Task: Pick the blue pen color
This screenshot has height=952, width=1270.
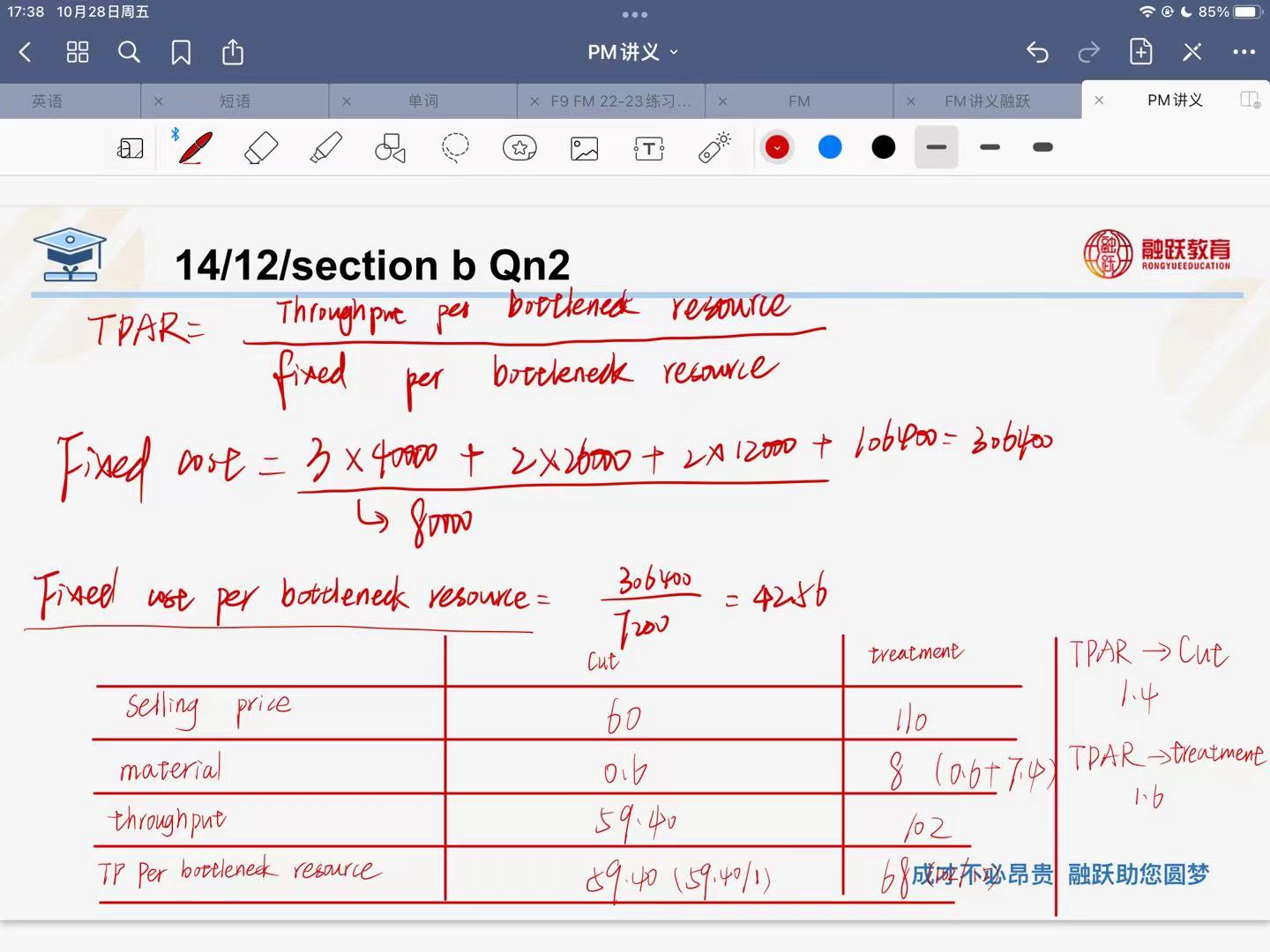Action: tap(830, 147)
